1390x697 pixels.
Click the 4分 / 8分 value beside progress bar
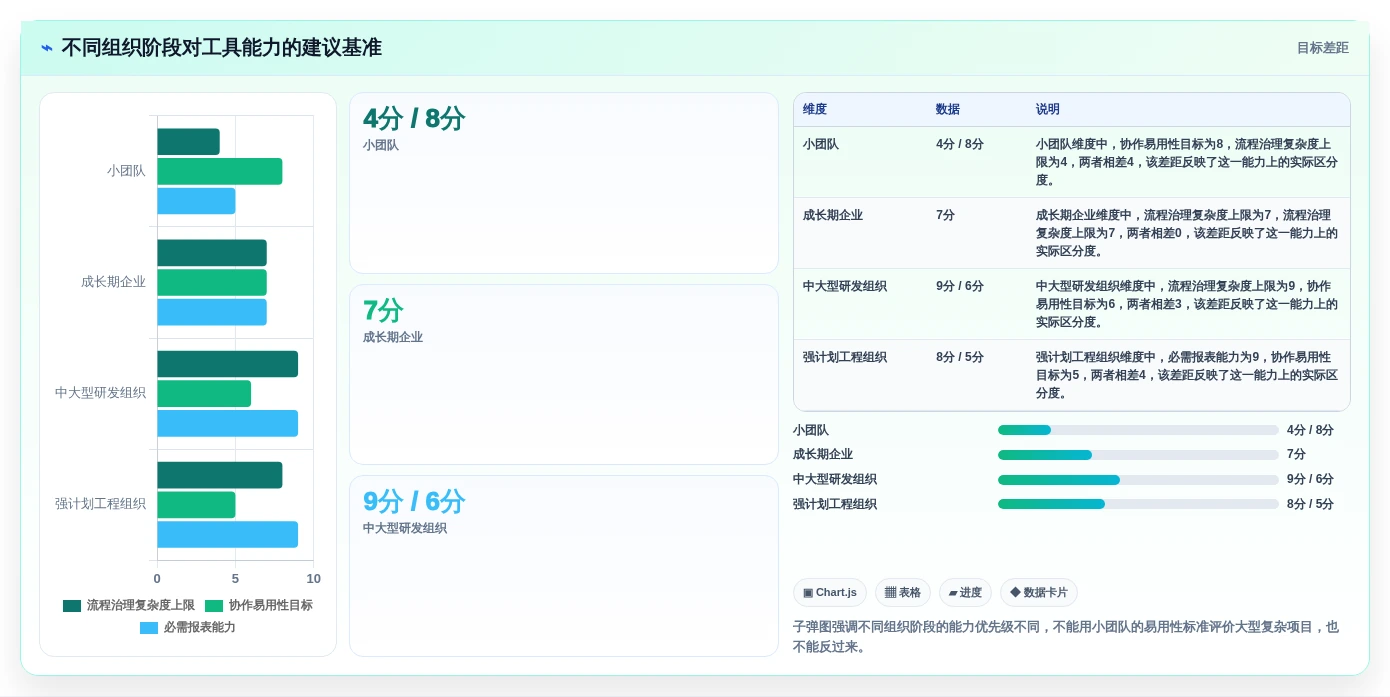[1310, 430]
